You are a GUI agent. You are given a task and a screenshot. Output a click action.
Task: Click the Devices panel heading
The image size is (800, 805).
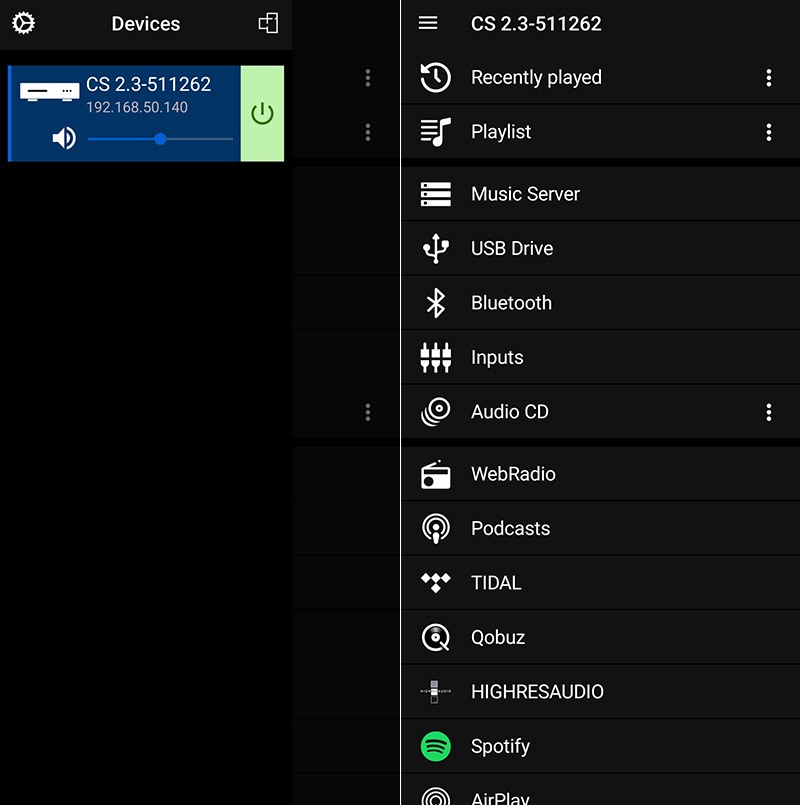pyautogui.click(x=146, y=24)
